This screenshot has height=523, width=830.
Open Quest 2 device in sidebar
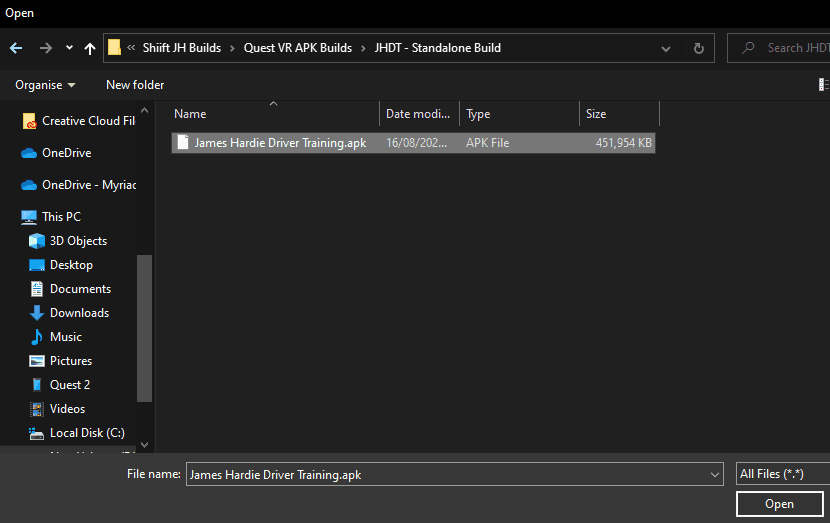tap(70, 385)
